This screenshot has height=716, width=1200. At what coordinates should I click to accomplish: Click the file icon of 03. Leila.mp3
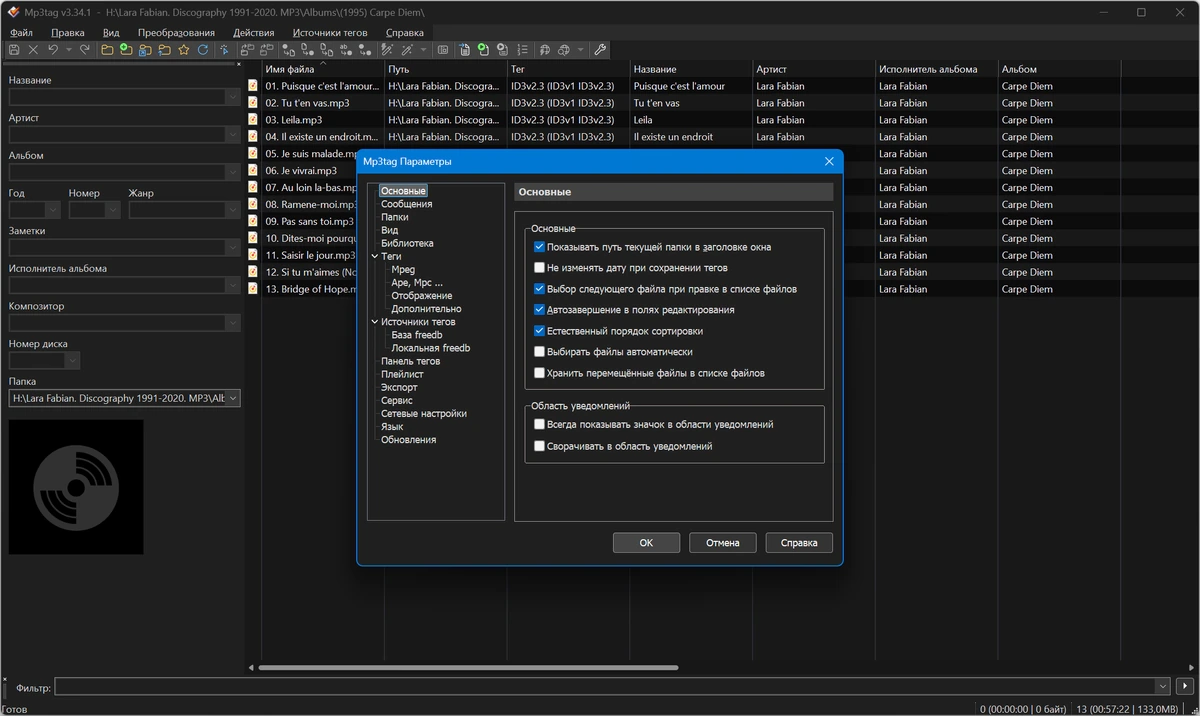tap(254, 120)
